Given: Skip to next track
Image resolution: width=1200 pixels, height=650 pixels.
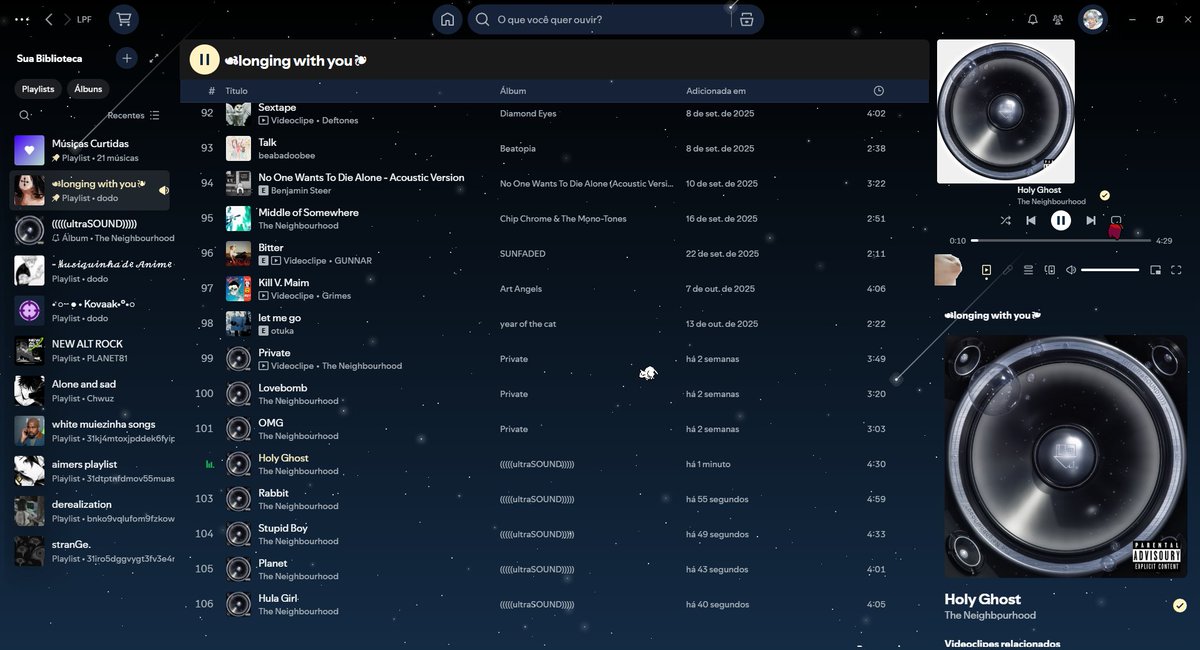Looking at the screenshot, I should (x=1091, y=220).
